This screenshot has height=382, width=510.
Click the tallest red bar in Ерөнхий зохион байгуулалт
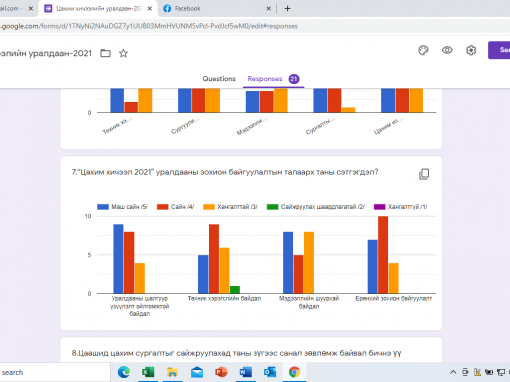[x=383, y=255]
